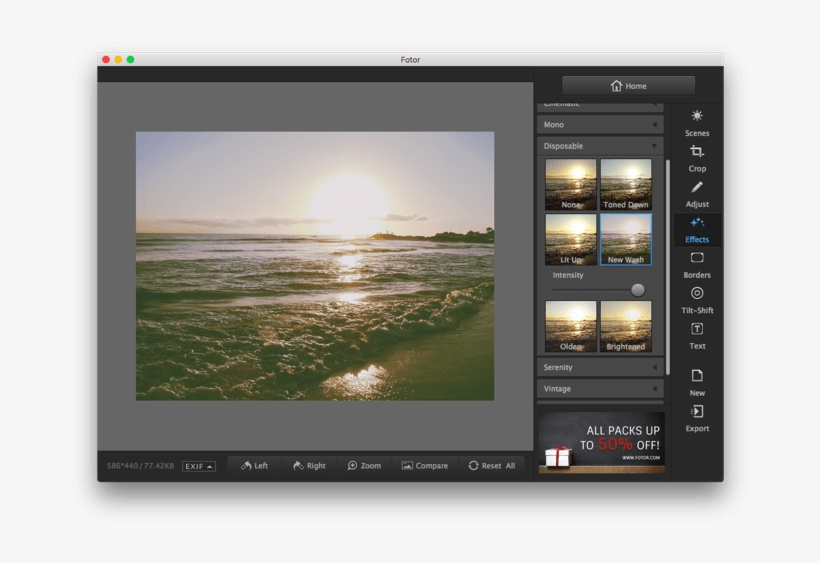Apply the Toned Down effect
Screen dimensions: 820x563
(625, 185)
